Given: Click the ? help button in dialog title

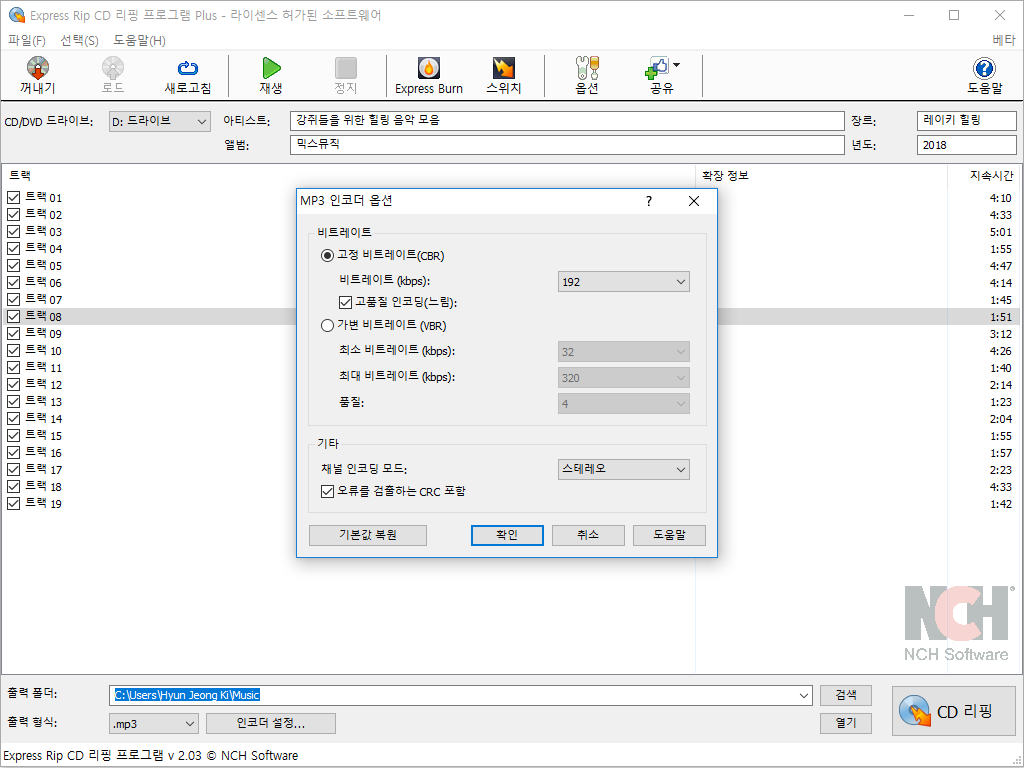Looking at the screenshot, I should pyautogui.click(x=648, y=201).
